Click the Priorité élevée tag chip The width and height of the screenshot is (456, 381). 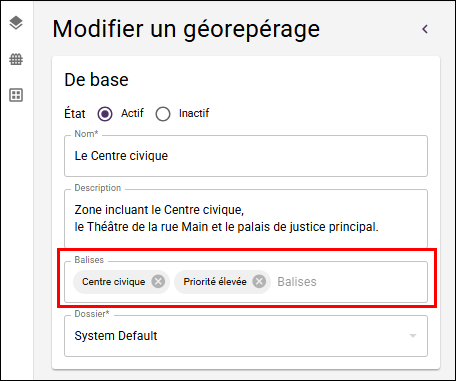222,282
